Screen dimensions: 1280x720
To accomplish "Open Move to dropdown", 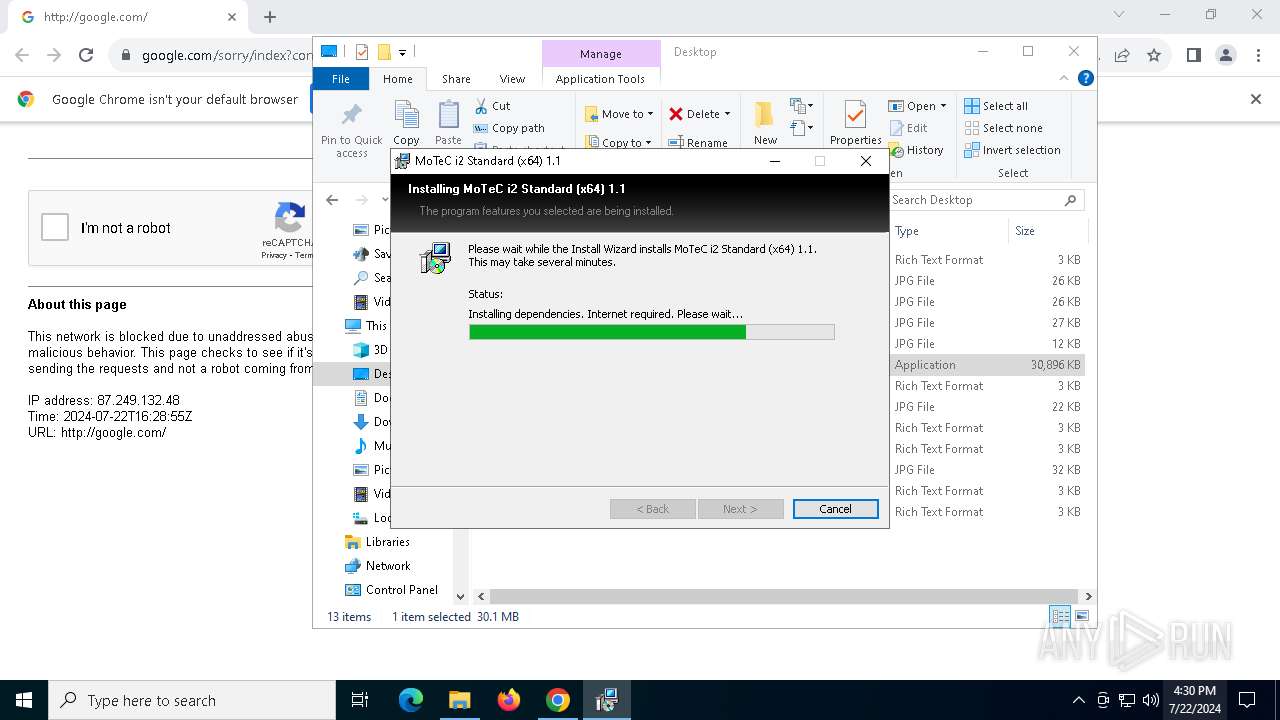I will point(619,114).
